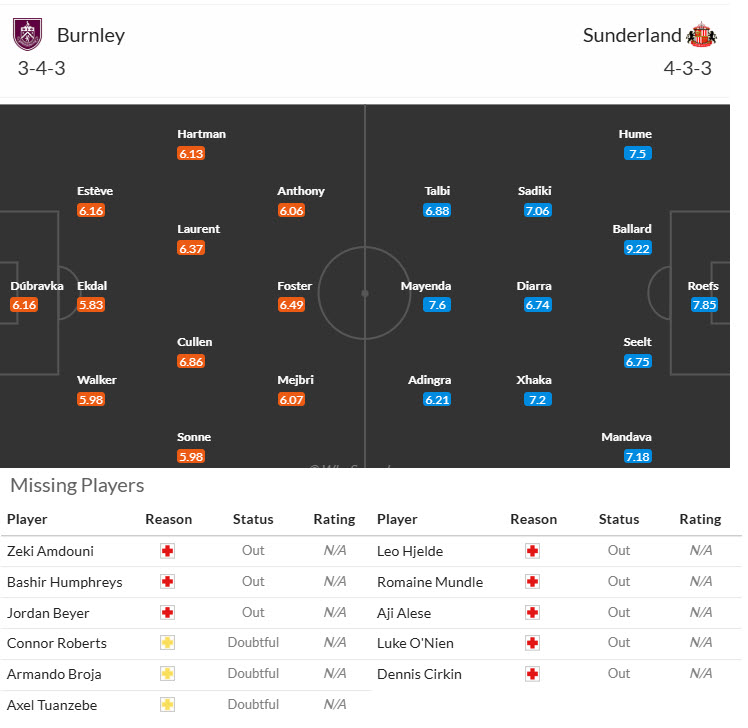Screen dimensions: 748x728
Task: Click the Burnley team name
Action: (91, 36)
